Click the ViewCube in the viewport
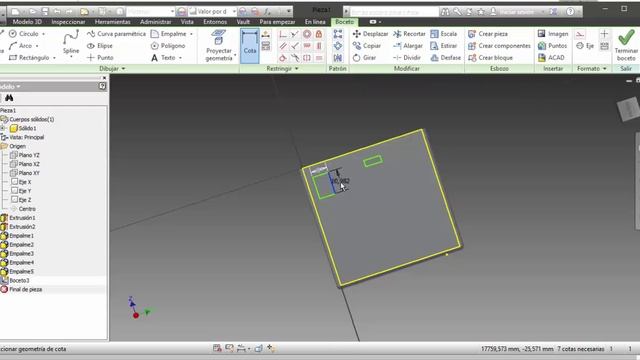Screen dimensions: 640x360 click(628, 109)
